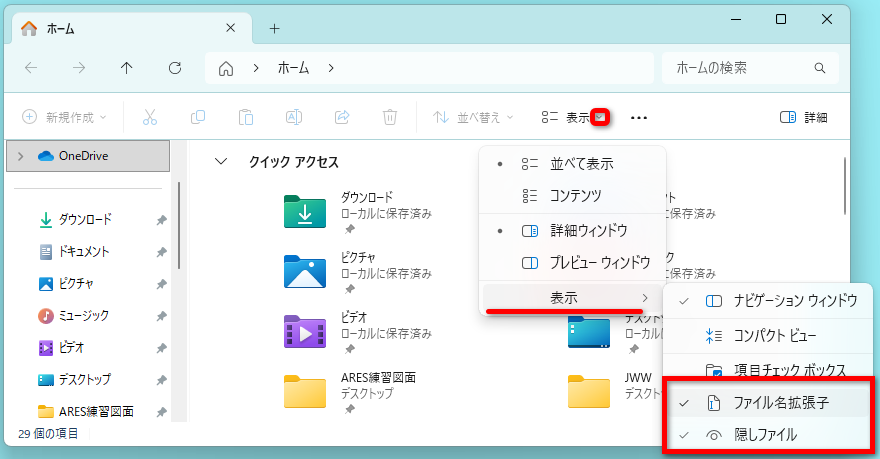Open the three-dot See more menu
Viewport: 880px width, 459px height.
point(639,118)
